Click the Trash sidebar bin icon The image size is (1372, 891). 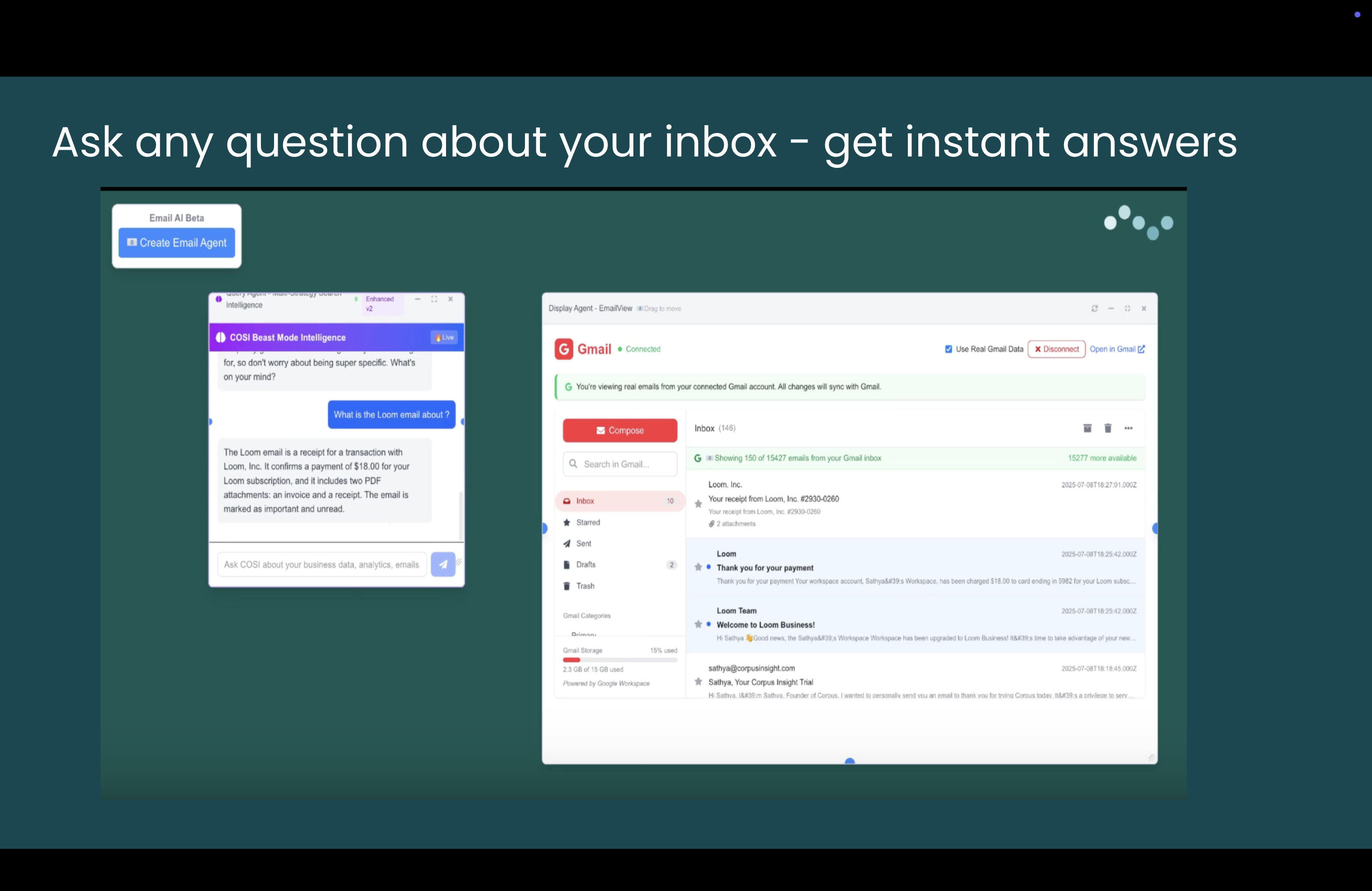pyautogui.click(x=567, y=586)
